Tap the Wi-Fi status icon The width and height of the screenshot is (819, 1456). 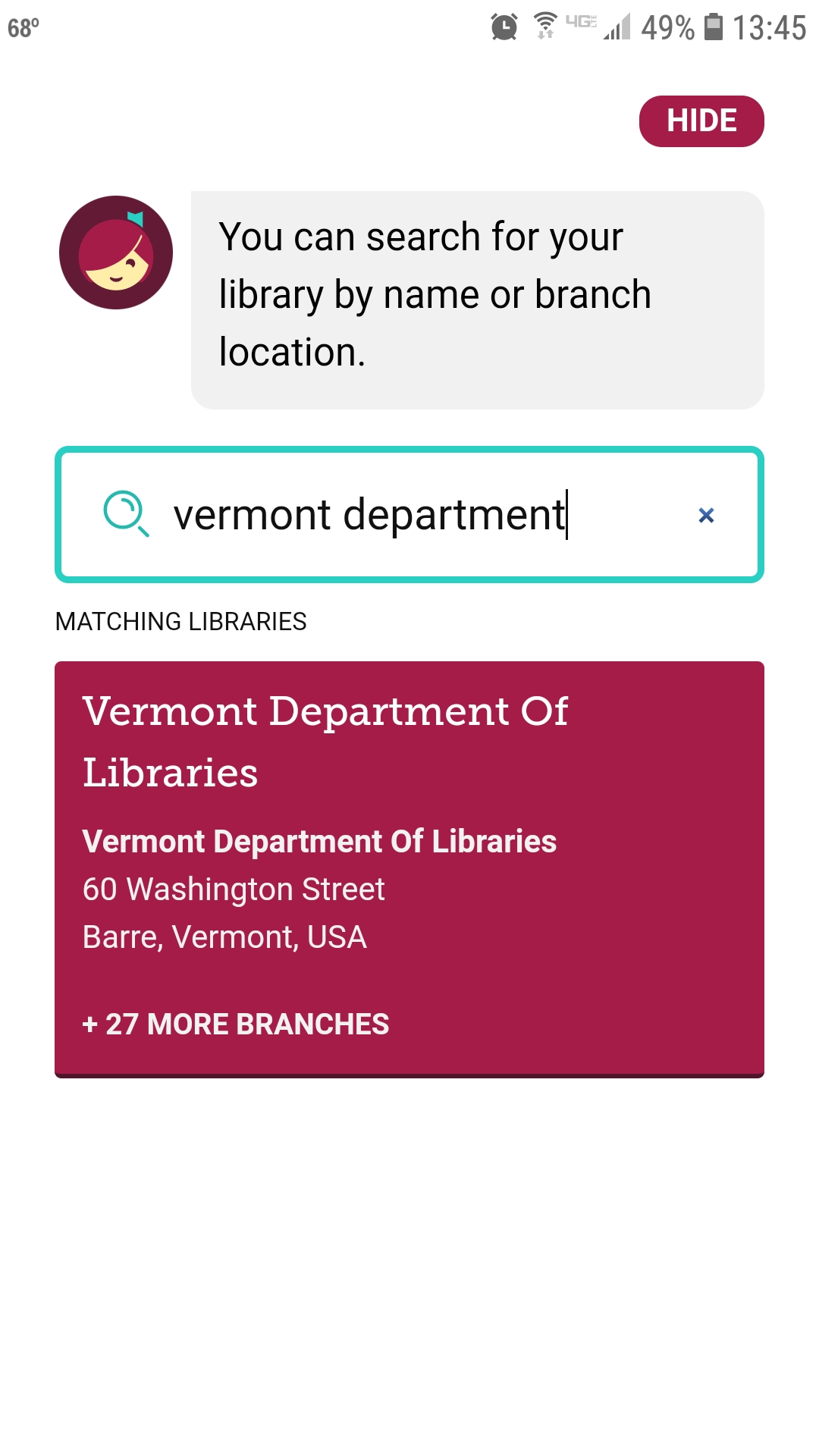coord(544,26)
